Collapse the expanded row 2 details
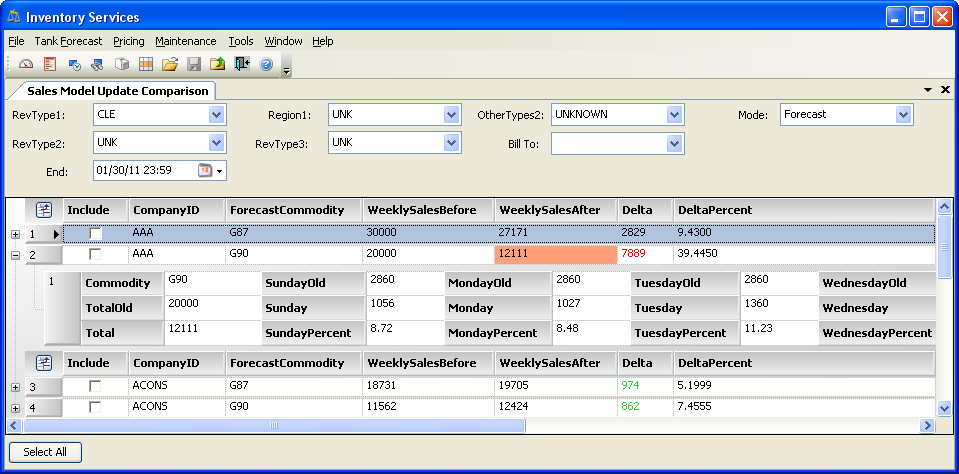Viewport: 959px width, 474px height. pyautogui.click(x=14, y=255)
